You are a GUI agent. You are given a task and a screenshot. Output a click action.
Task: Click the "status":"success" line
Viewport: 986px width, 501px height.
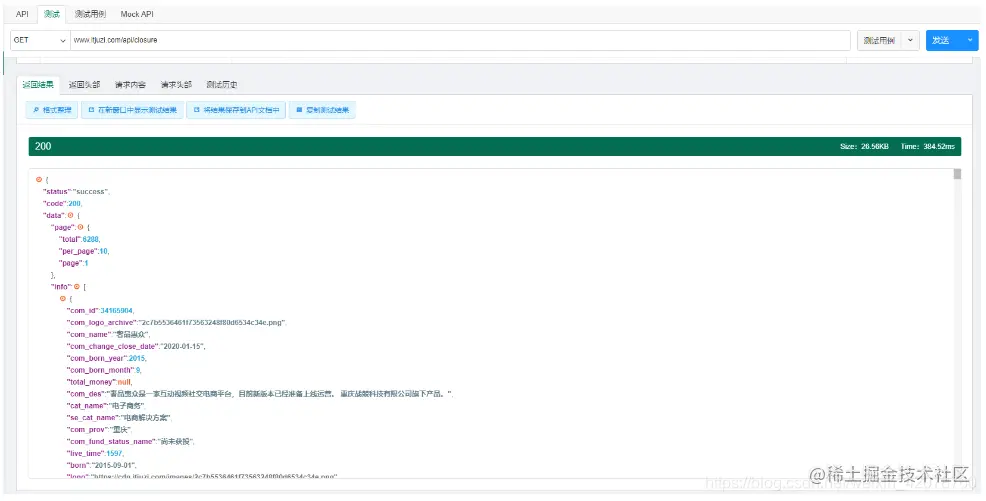75,192
